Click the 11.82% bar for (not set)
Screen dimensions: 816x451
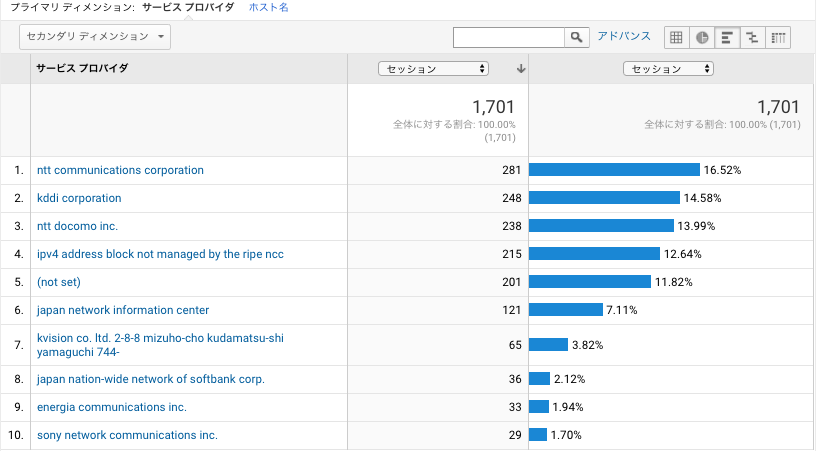tap(590, 282)
